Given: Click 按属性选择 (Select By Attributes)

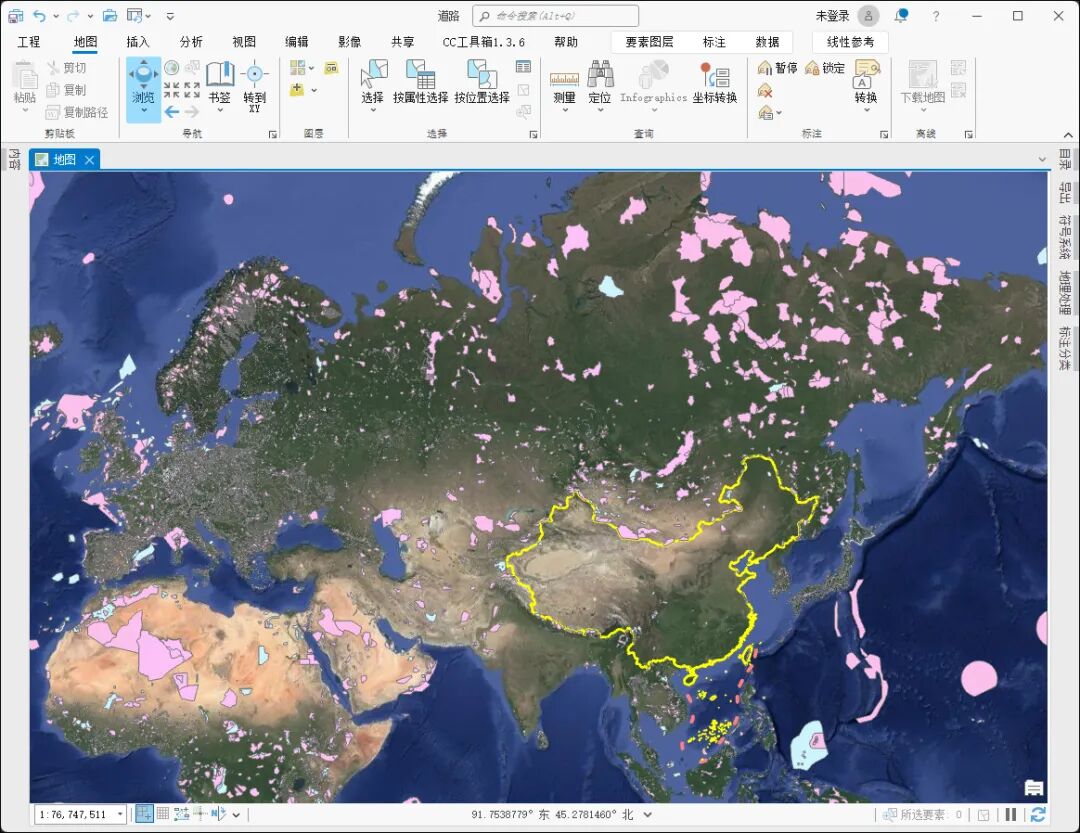Looking at the screenshot, I should tap(420, 82).
